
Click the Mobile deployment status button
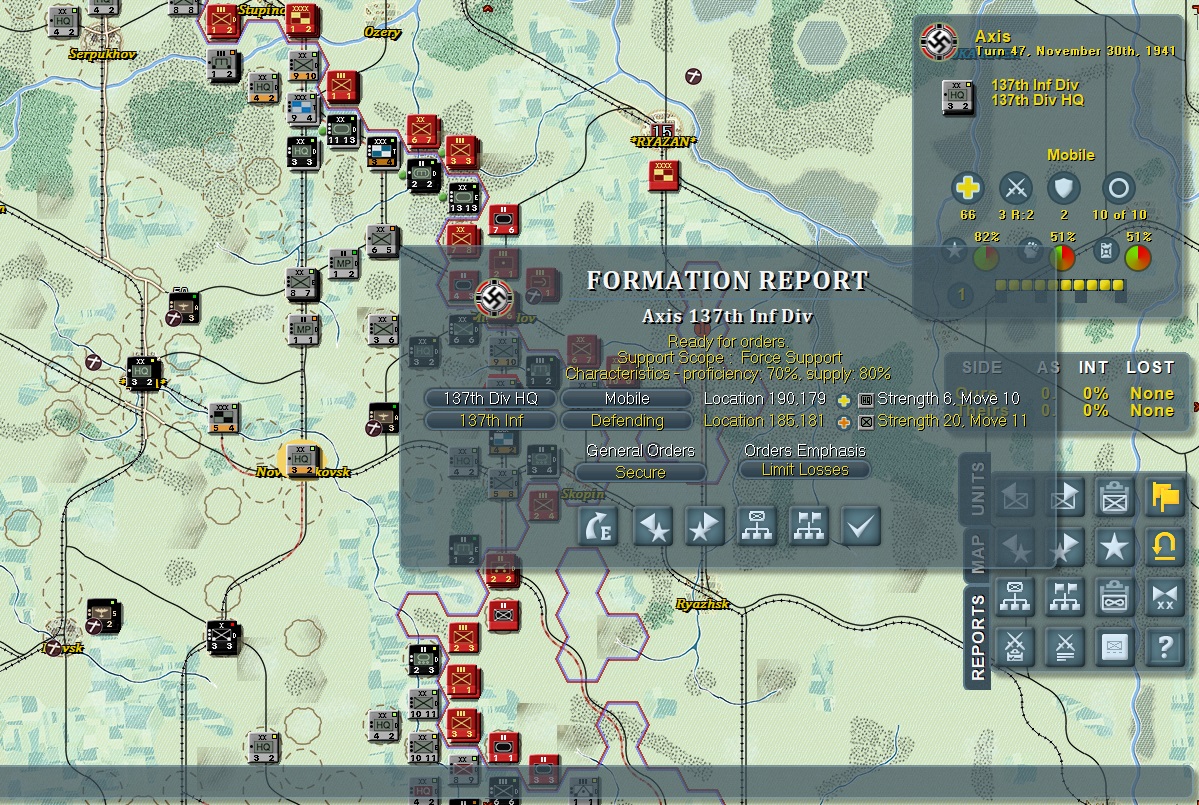click(627, 398)
